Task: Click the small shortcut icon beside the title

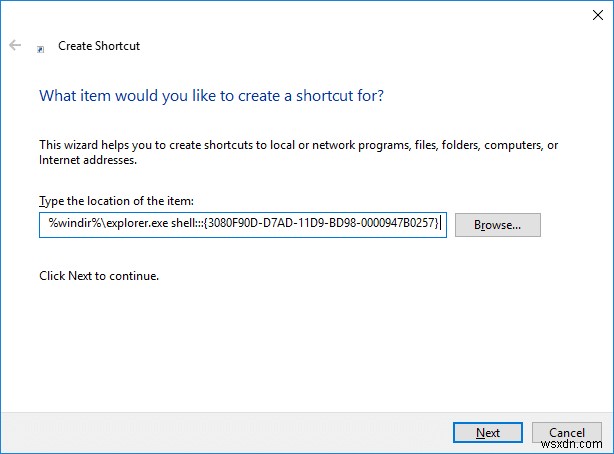Action: pyautogui.click(x=40, y=47)
